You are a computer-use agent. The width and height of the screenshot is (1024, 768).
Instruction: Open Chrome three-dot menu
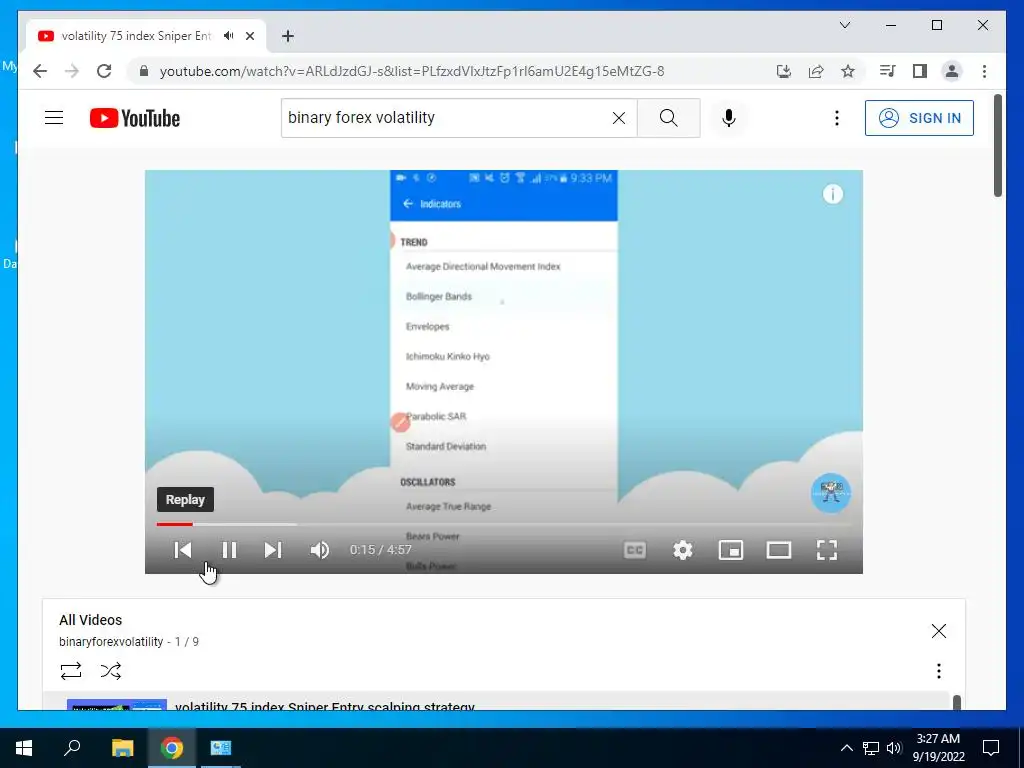click(984, 71)
